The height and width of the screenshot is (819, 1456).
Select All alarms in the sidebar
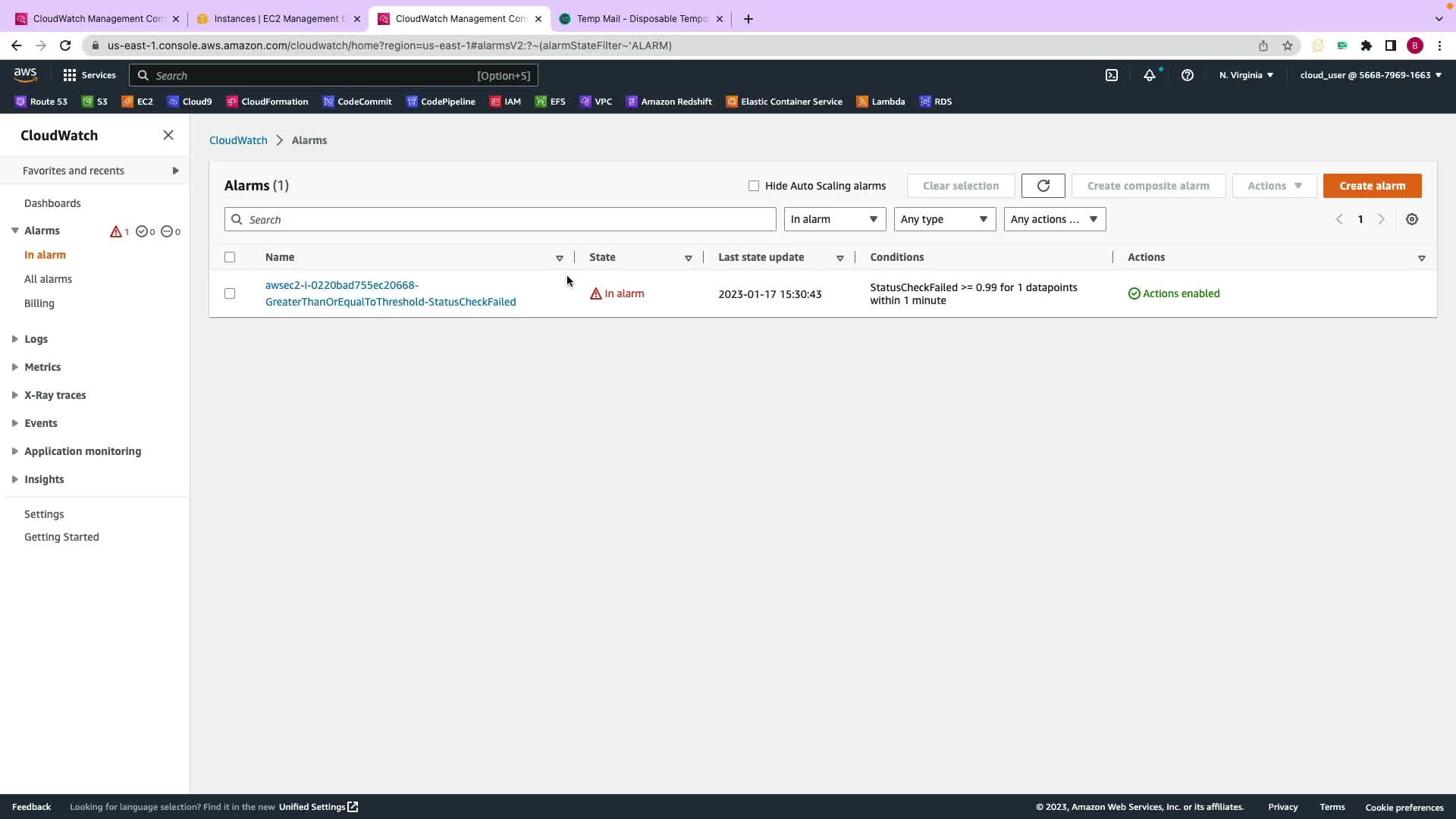point(48,279)
